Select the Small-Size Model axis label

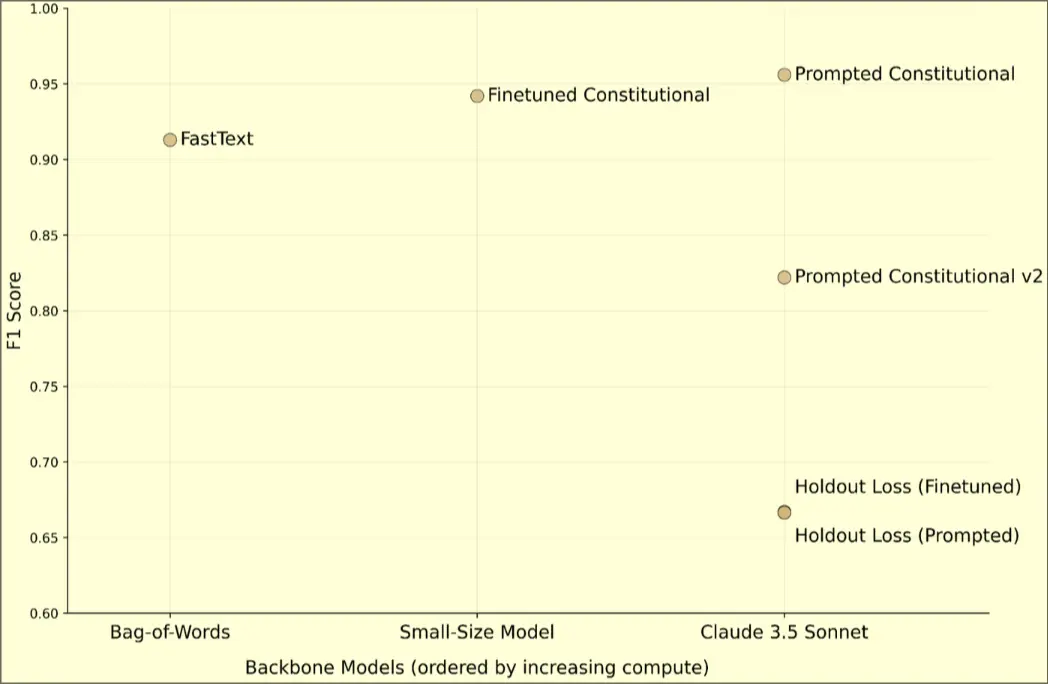(477, 632)
